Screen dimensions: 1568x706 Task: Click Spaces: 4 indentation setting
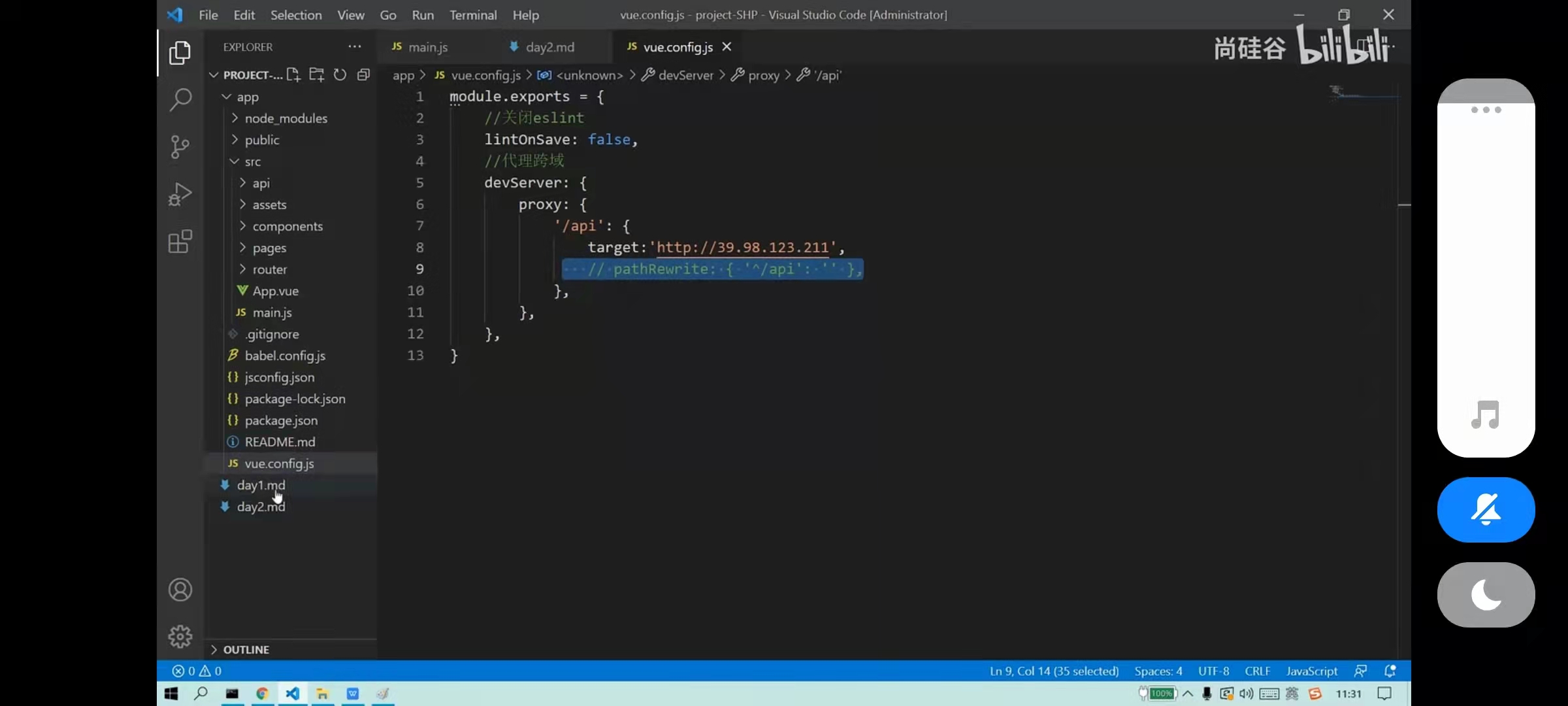click(x=1158, y=671)
